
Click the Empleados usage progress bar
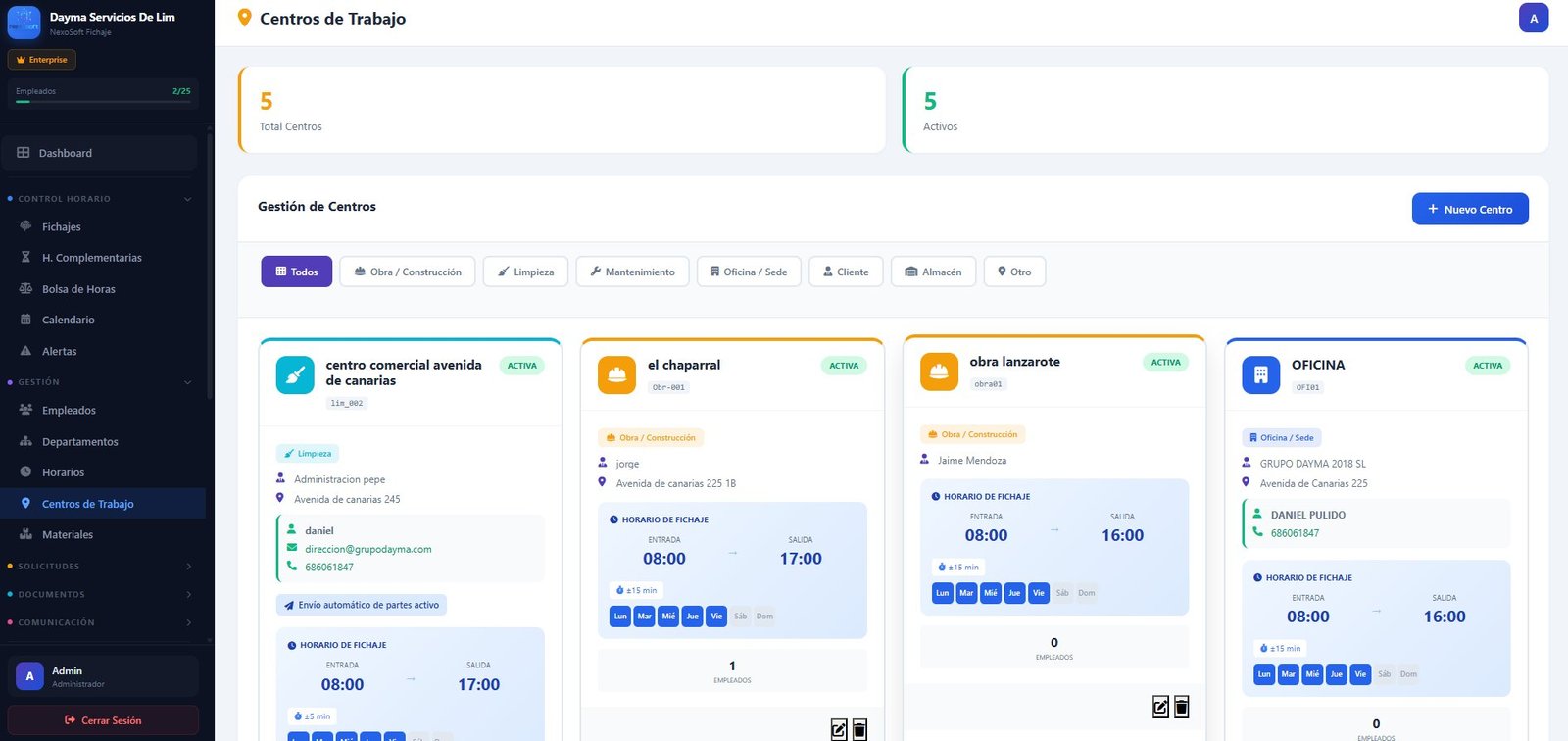click(103, 101)
